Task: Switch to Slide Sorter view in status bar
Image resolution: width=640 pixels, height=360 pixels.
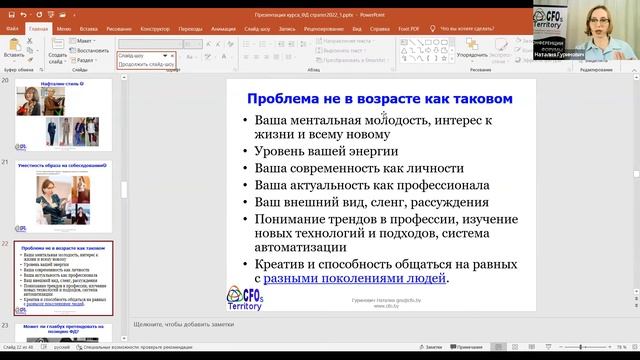Action: pos(515,347)
